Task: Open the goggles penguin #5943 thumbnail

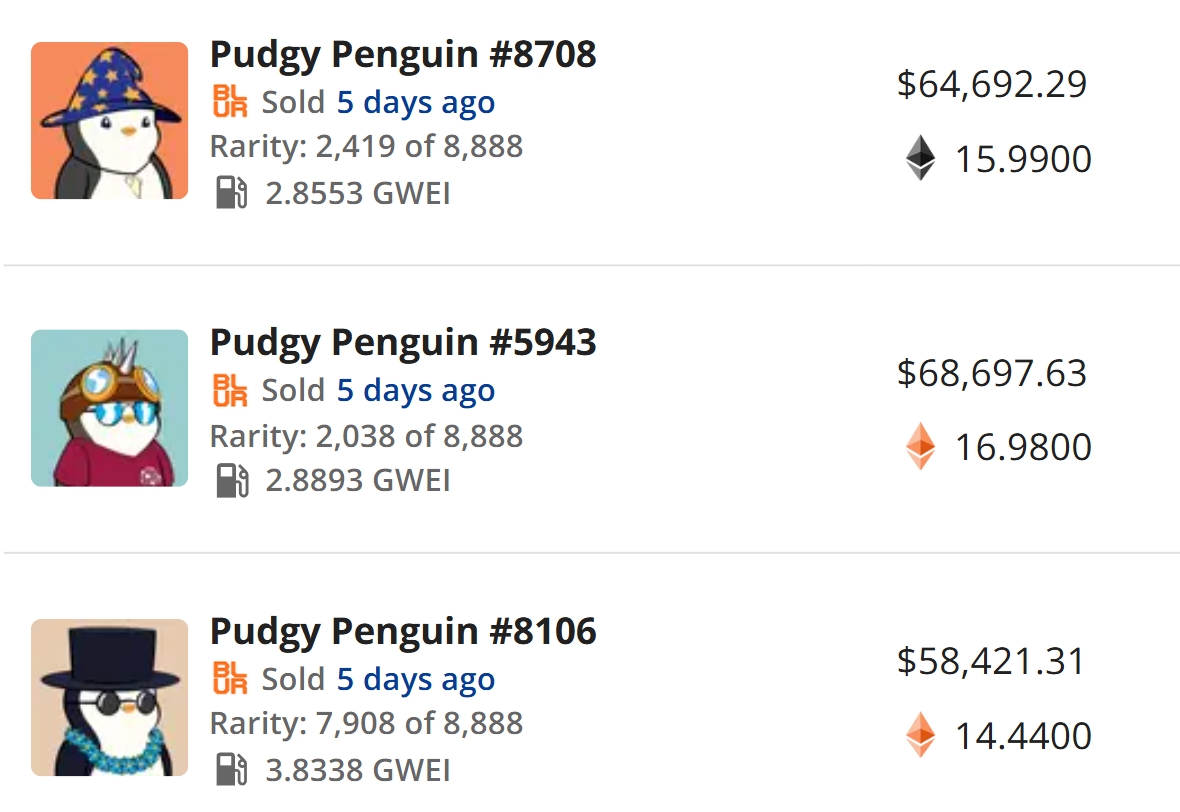Action: click(x=109, y=407)
